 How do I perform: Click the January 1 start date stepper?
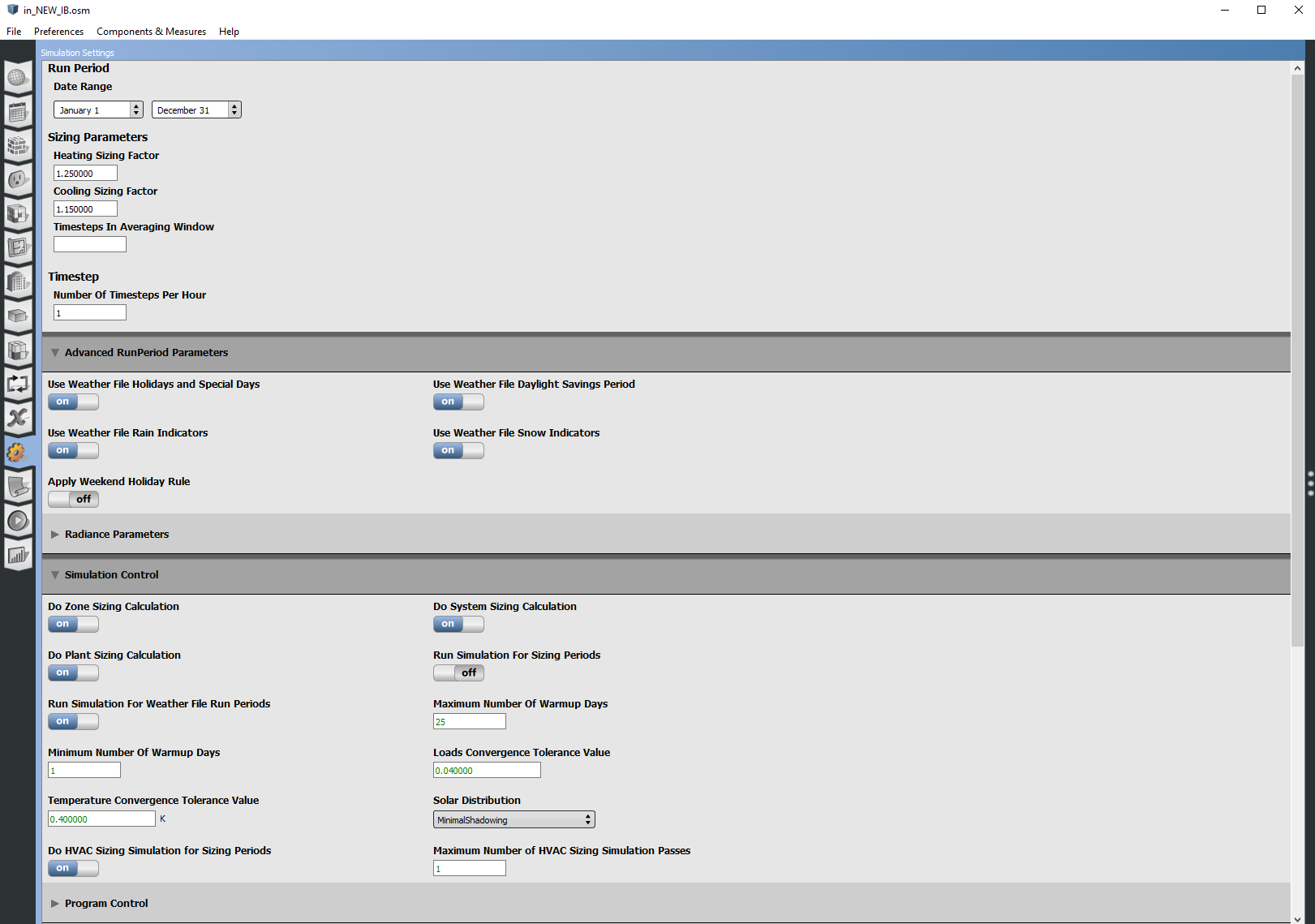pos(136,110)
